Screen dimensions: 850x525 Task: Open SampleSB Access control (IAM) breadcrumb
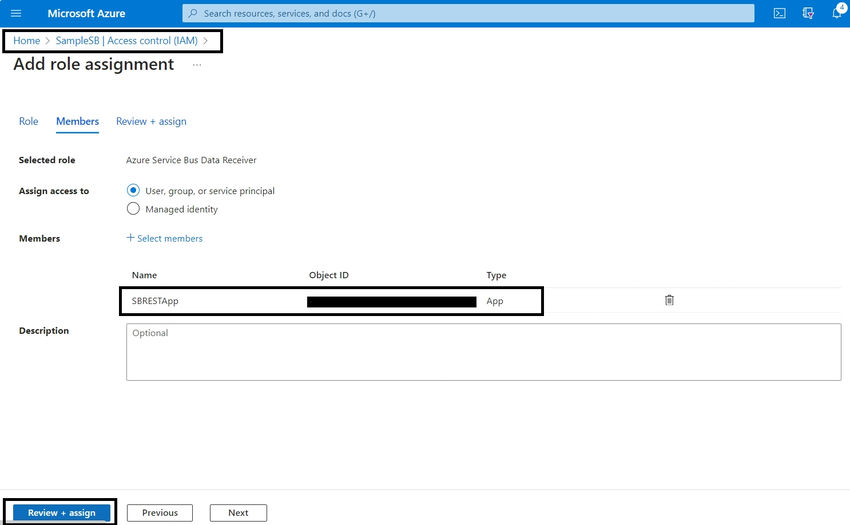(x=126, y=41)
